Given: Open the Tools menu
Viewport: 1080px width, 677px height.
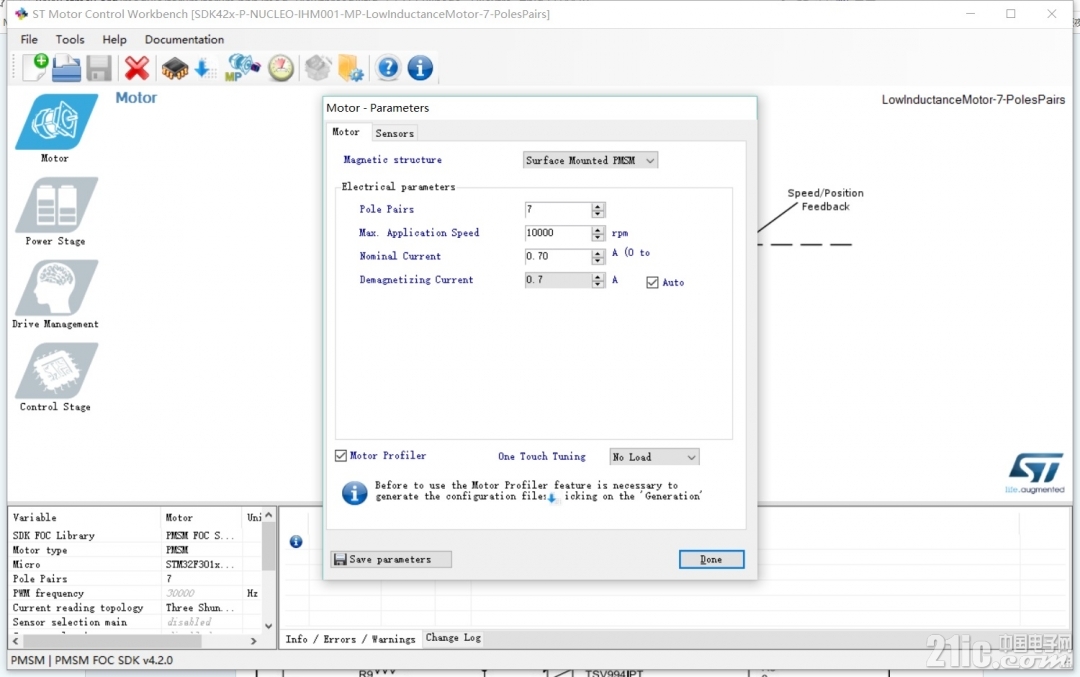Looking at the screenshot, I should pyautogui.click(x=70, y=39).
